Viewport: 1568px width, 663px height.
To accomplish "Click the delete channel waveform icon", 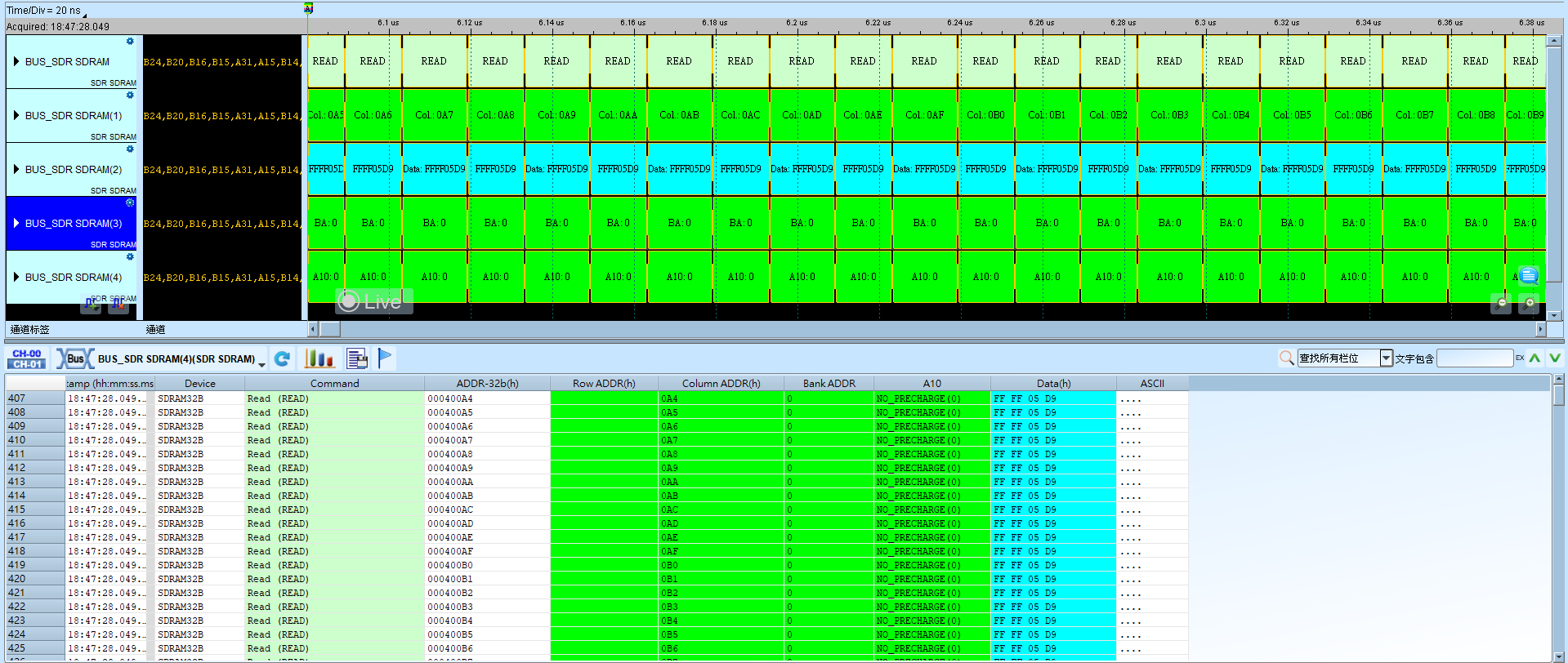I will (118, 304).
